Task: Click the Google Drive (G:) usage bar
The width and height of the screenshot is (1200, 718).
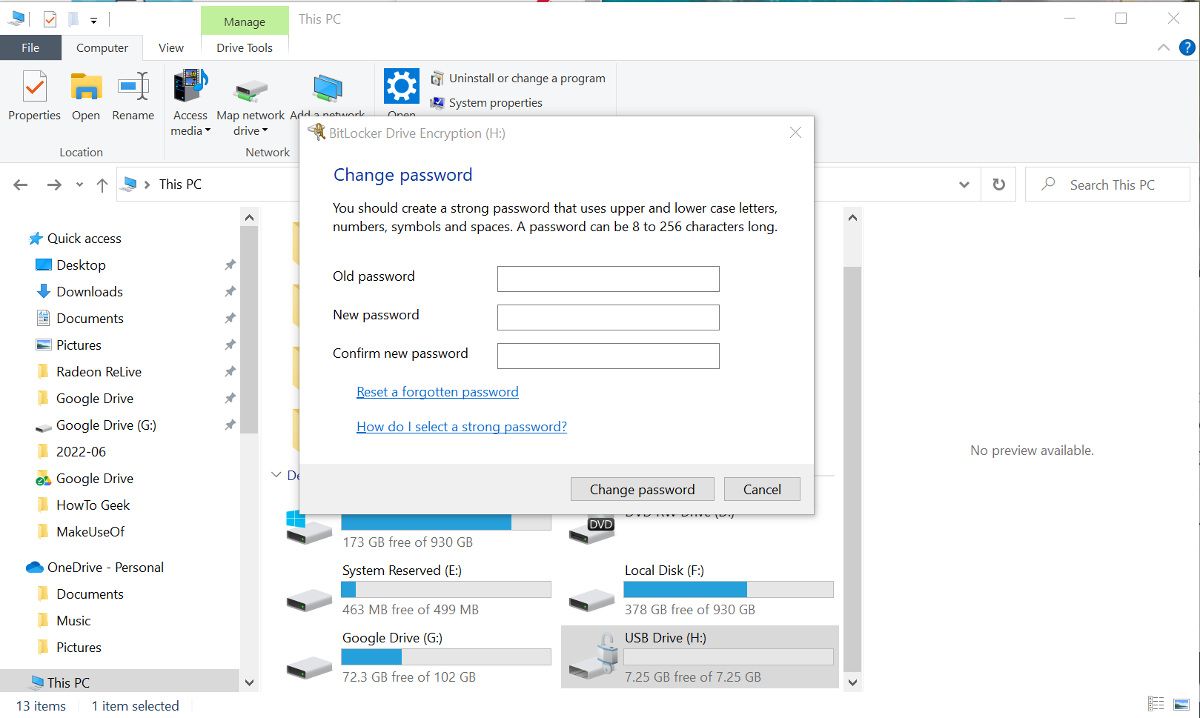Action: [446, 657]
